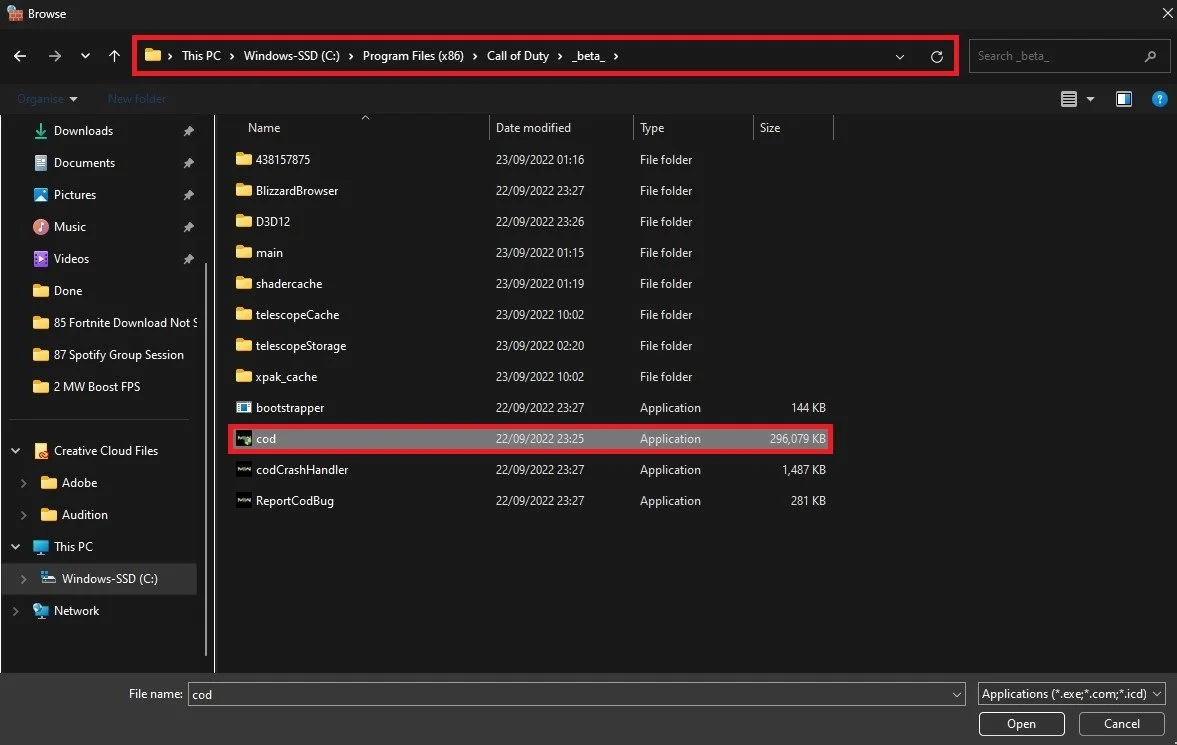The width and height of the screenshot is (1177, 745).
Task: Select the 438157875 folder
Action: tap(282, 159)
